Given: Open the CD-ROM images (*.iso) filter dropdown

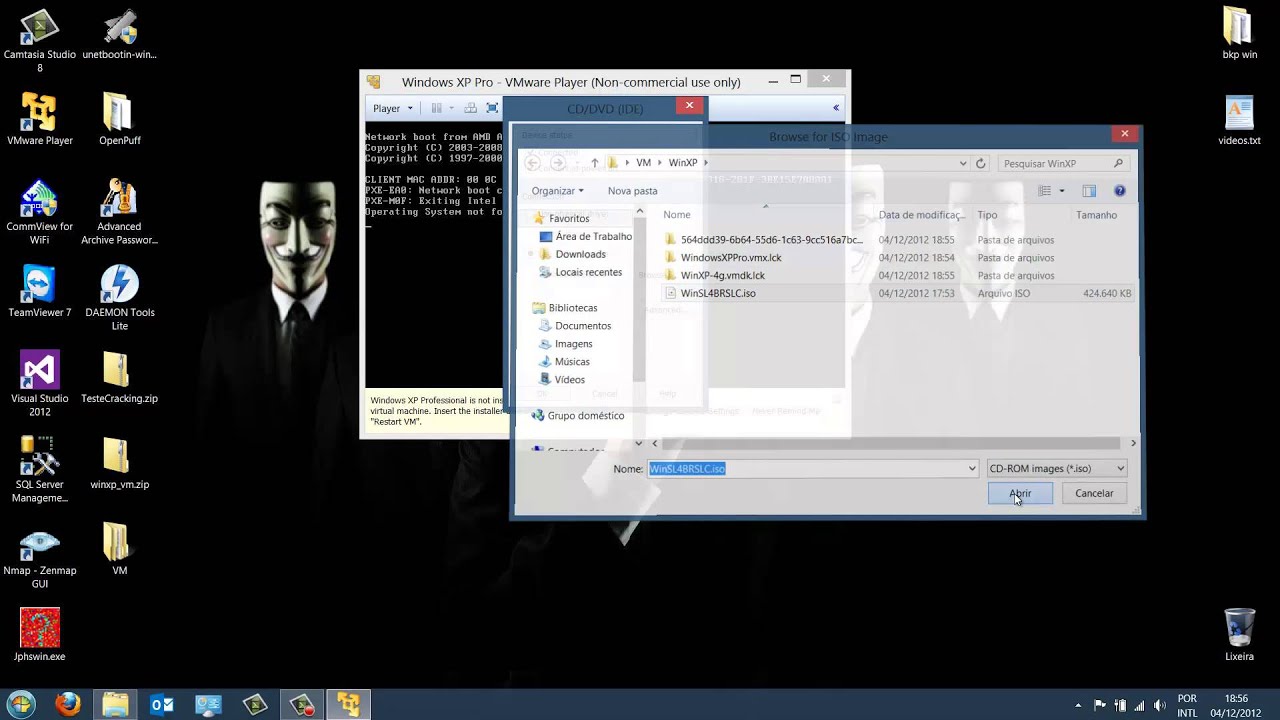Looking at the screenshot, I should click(1057, 468).
